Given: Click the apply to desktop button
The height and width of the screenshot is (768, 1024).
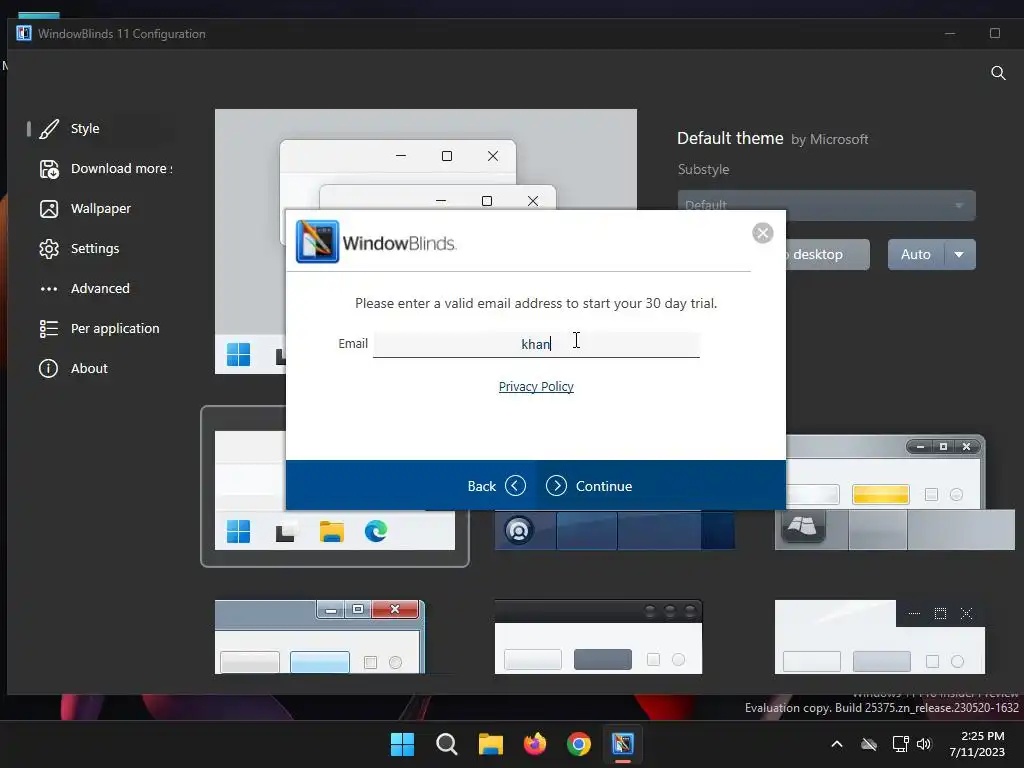Looking at the screenshot, I should tap(827, 255).
